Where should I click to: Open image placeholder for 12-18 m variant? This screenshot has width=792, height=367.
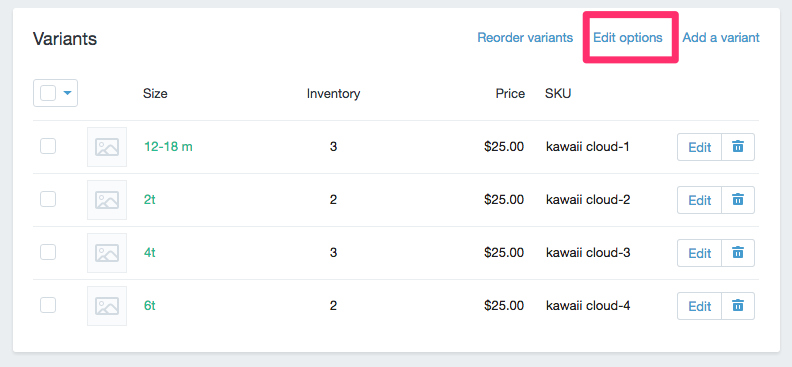[x=107, y=147]
